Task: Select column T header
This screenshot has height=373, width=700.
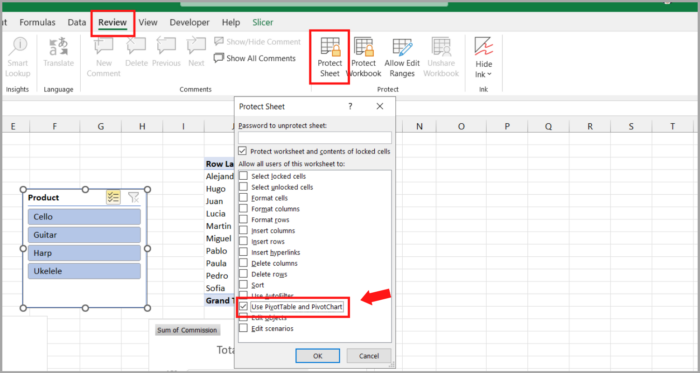Action: click(672, 127)
